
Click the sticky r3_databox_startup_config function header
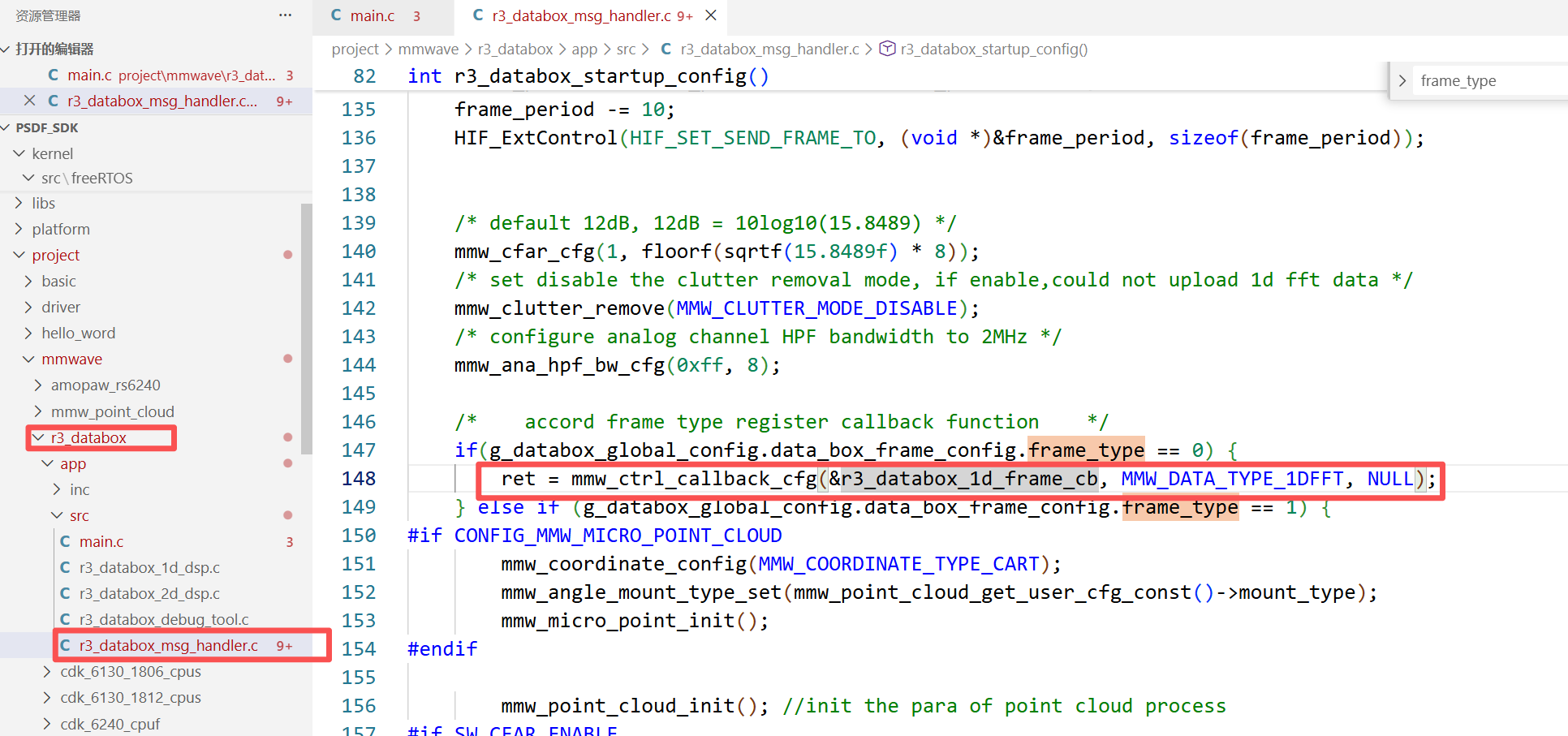click(x=588, y=76)
